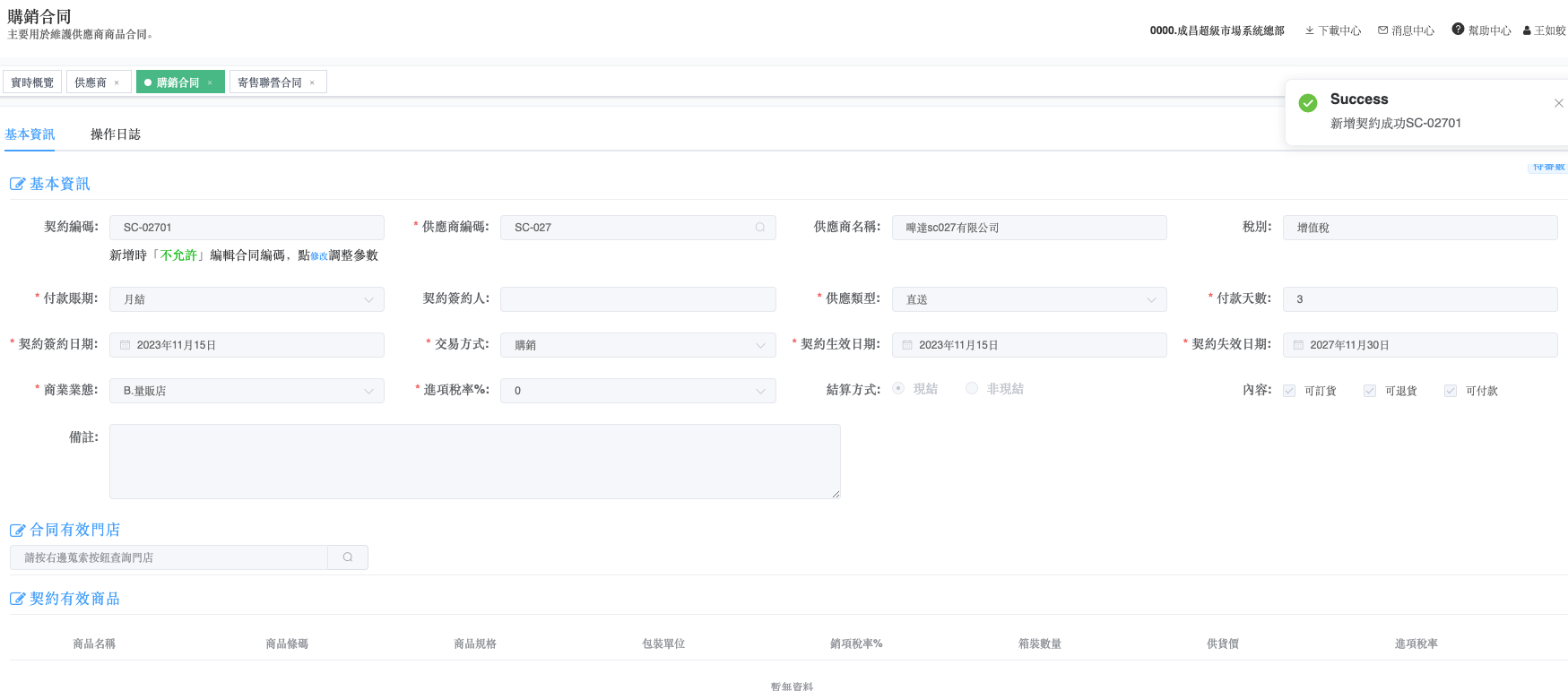The width and height of the screenshot is (1568, 691).
Task: Click the download center icon
Action: click(x=1310, y=30)
